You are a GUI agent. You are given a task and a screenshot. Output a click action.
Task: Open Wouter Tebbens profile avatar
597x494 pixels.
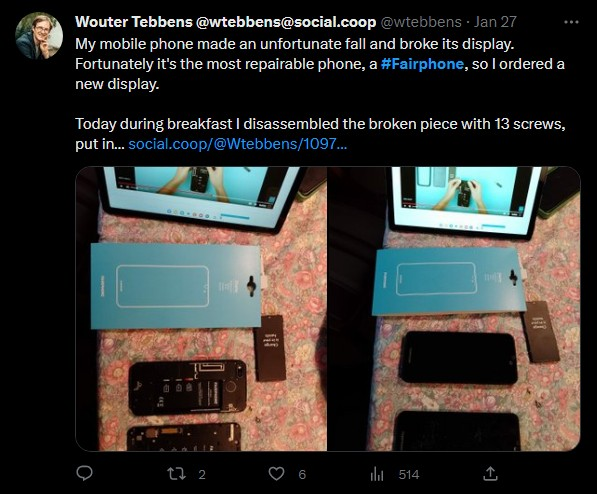[x=39, y=35]
